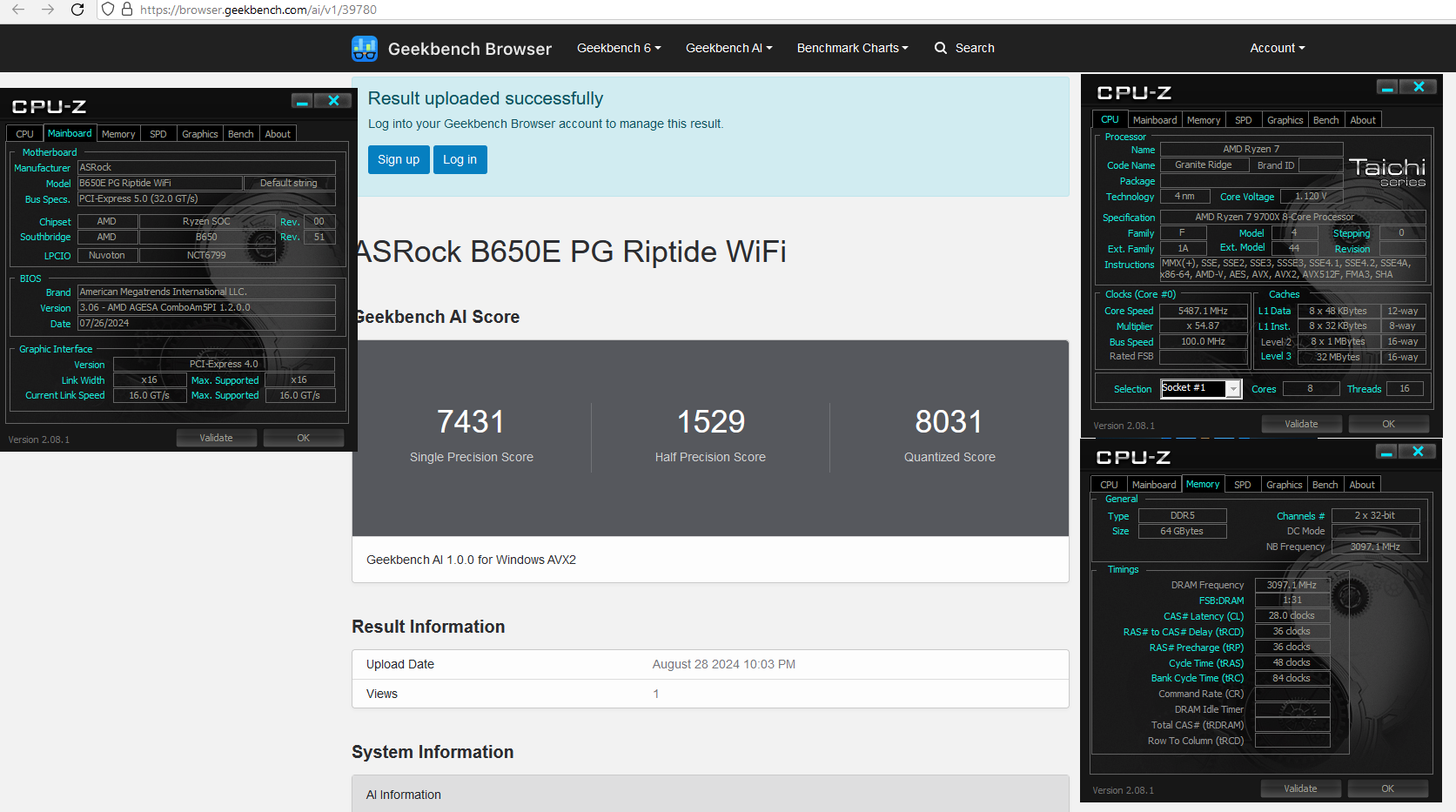This screenshot has height=812, width=1456.
Task: Go back using browser back arrow
Action: 18,10
